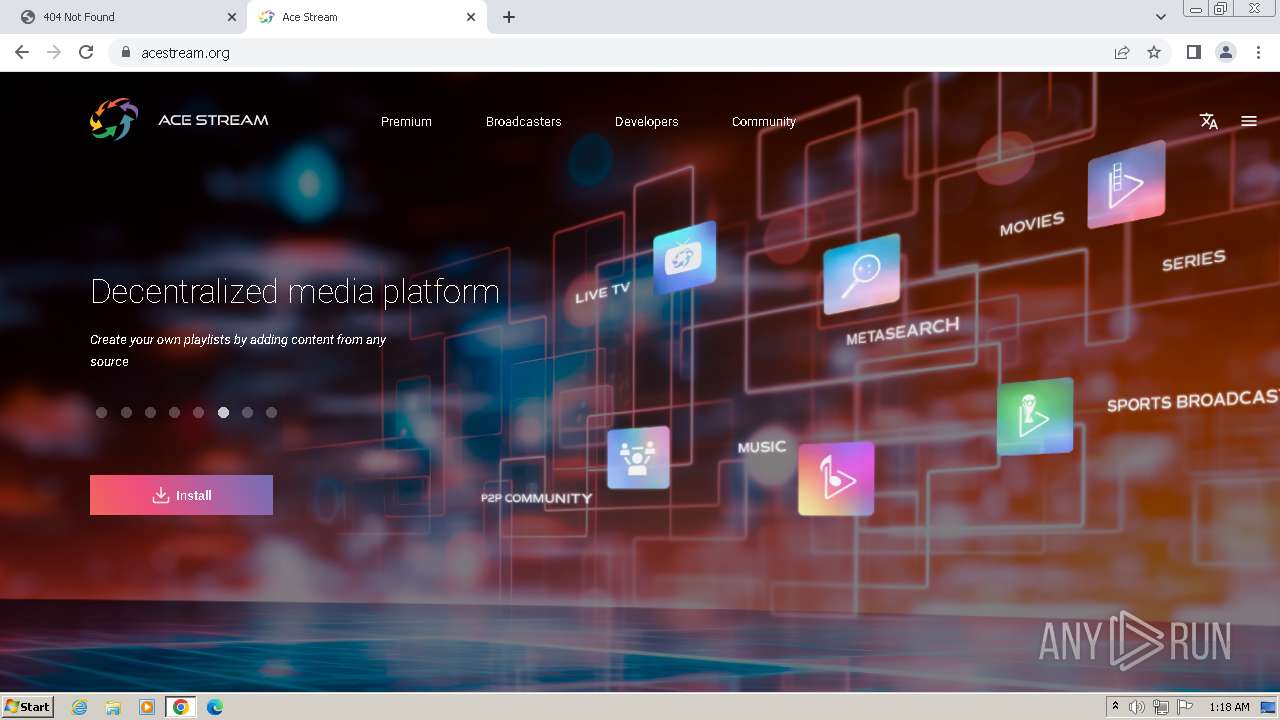Open Chrome three-dot menu
1280x720 pixels.
(1258, 52)
